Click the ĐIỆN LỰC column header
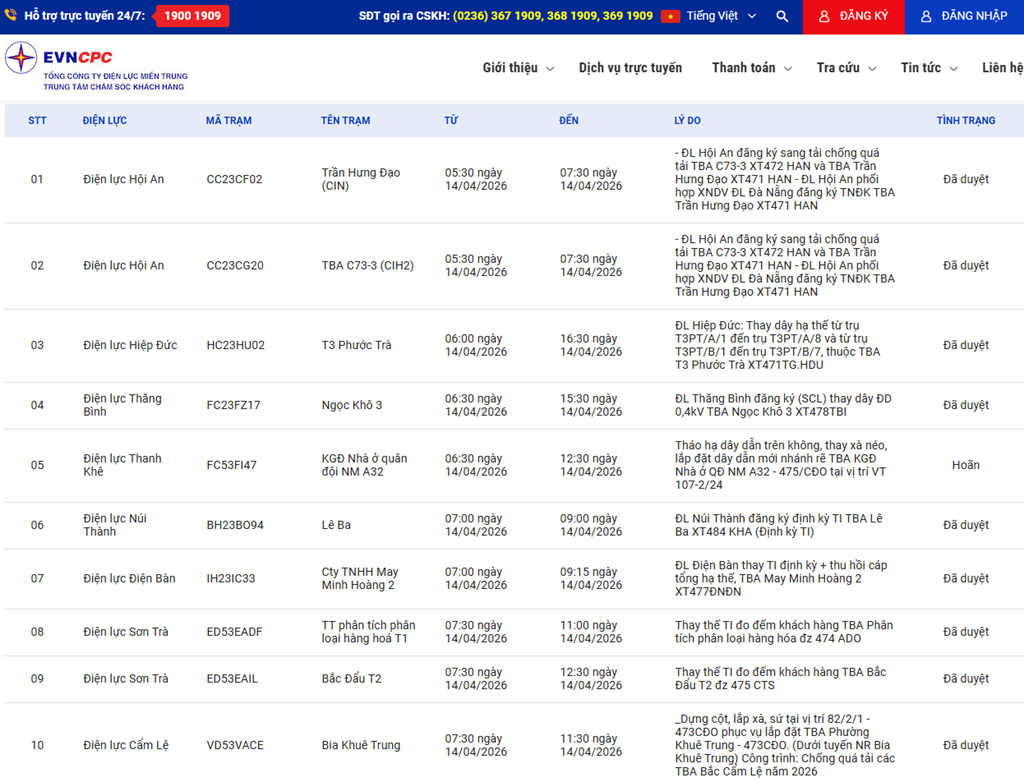The width and height of the screenshot is (1024, 782). [104, 121]
